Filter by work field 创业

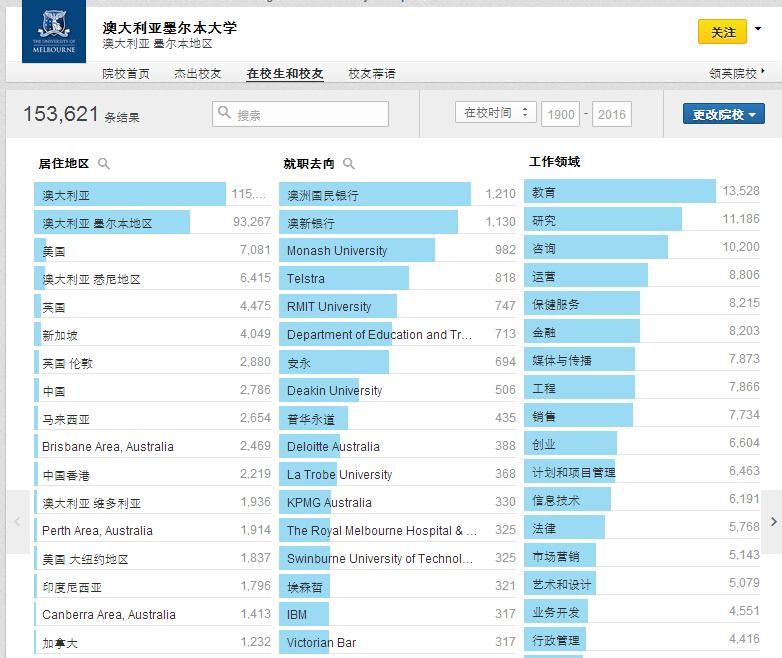642,443
